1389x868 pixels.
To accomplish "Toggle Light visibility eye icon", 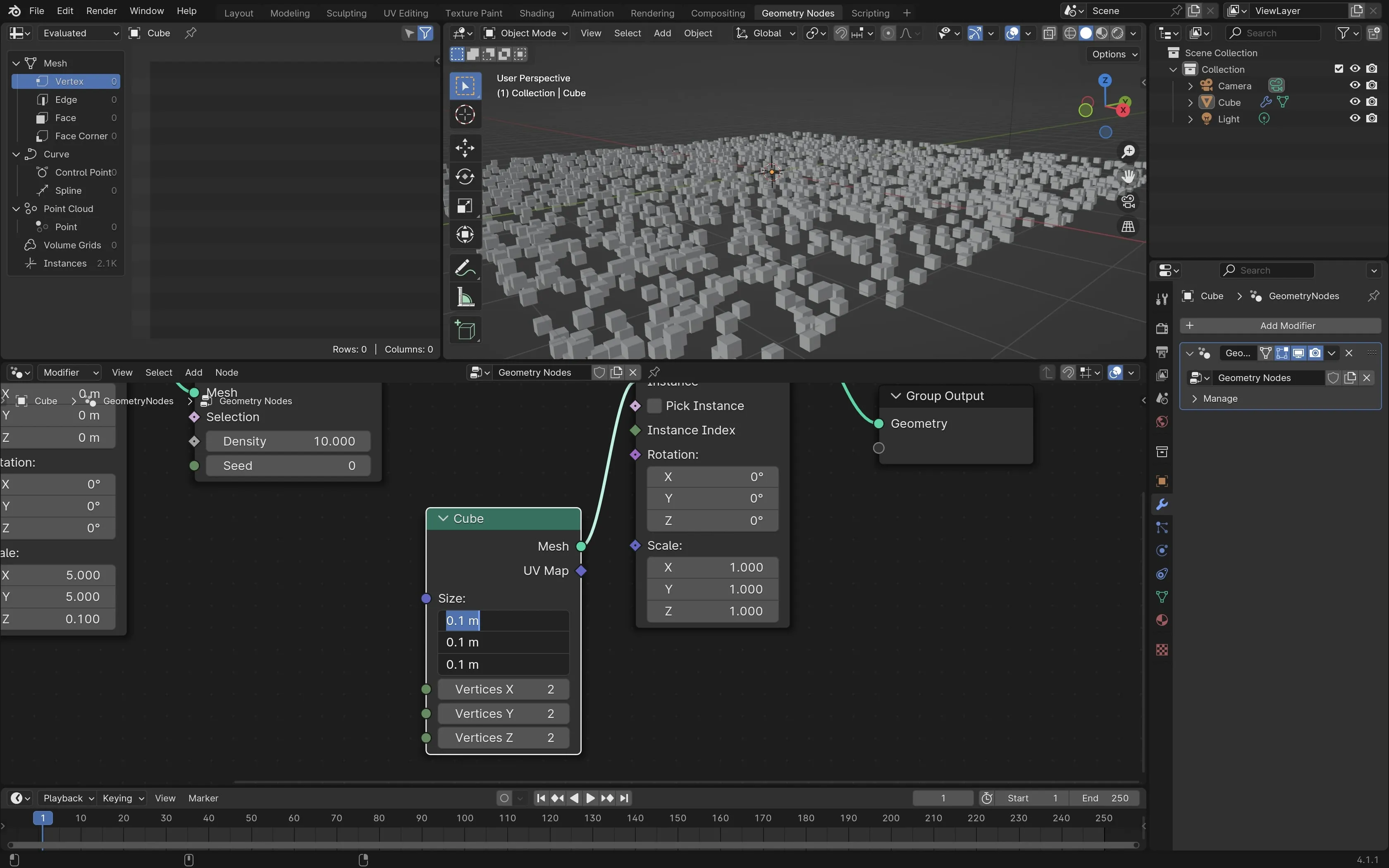I will coord(1355,118).
